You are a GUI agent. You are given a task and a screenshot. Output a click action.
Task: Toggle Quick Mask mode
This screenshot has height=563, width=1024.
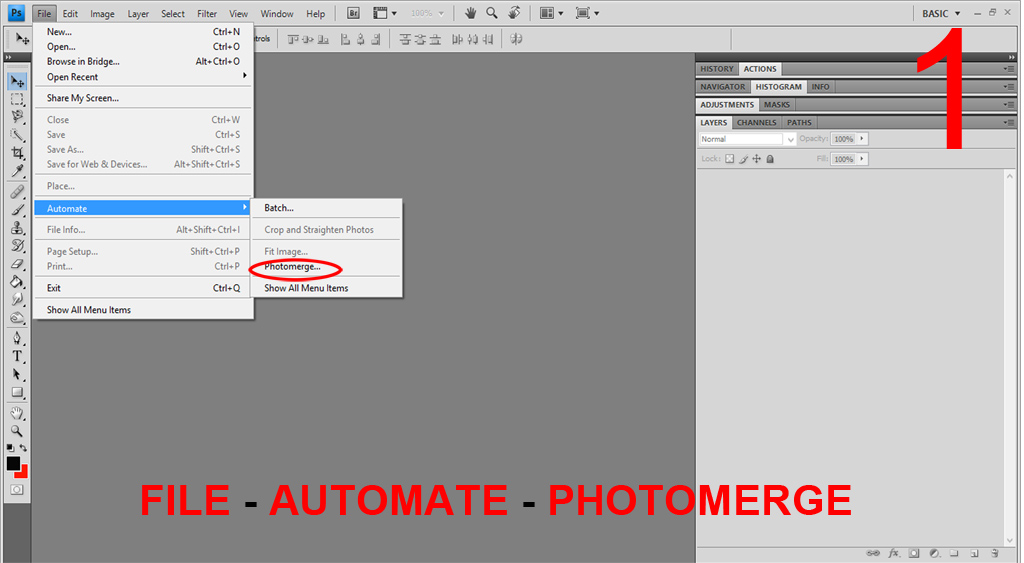pyautogui.click(x=17, y=490)
